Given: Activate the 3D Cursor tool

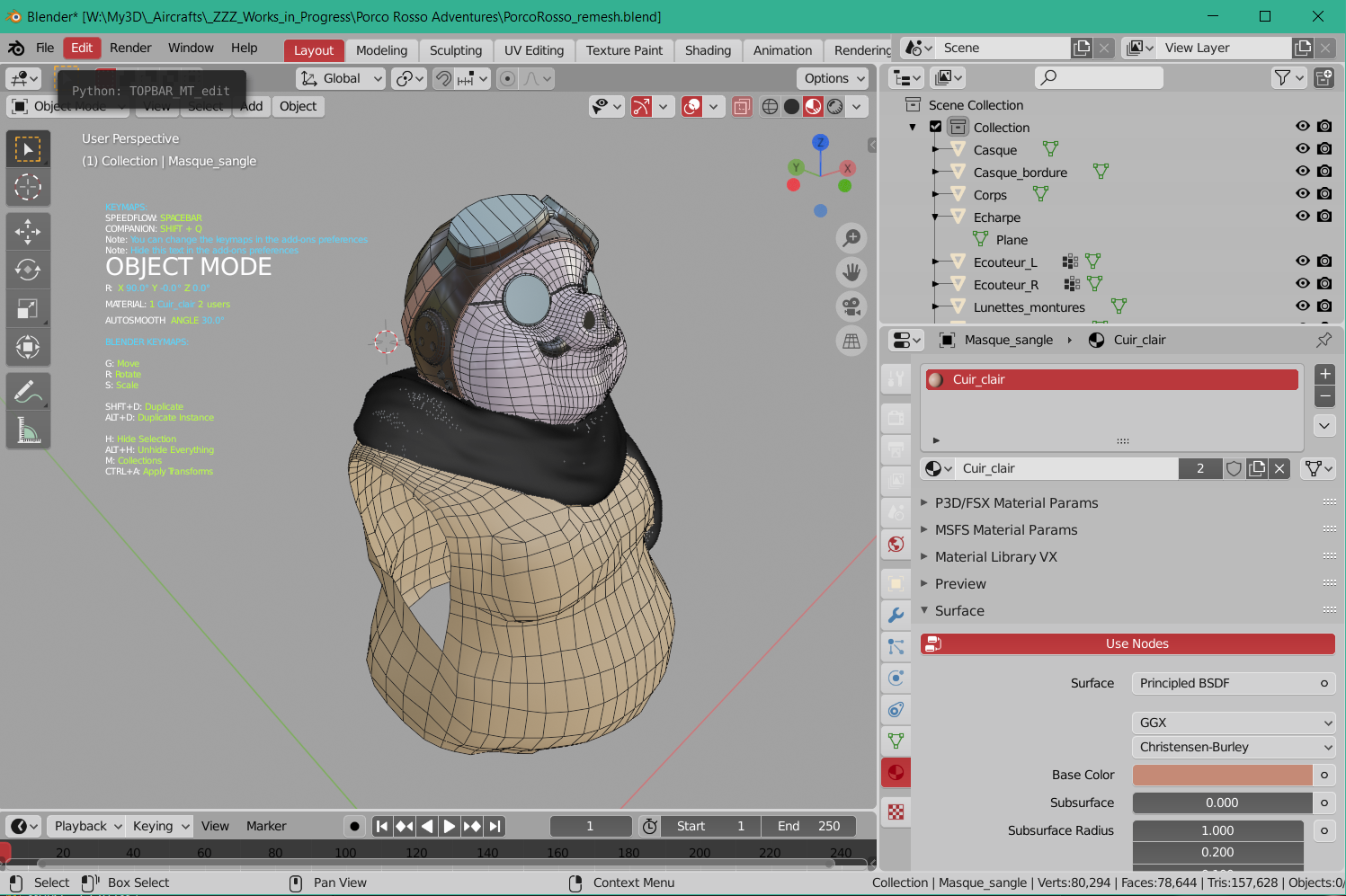Looking at the screenshot, I should 28,187.
